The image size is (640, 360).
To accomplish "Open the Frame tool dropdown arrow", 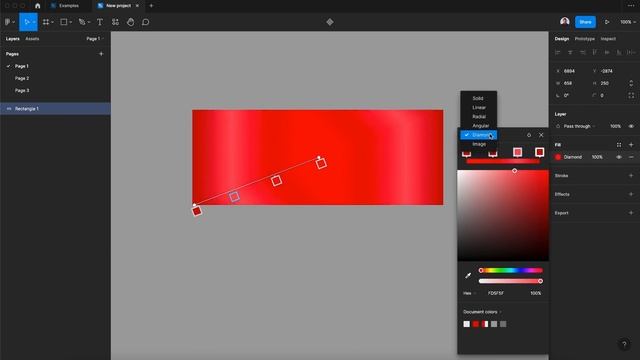I will (x=52, y=22).
